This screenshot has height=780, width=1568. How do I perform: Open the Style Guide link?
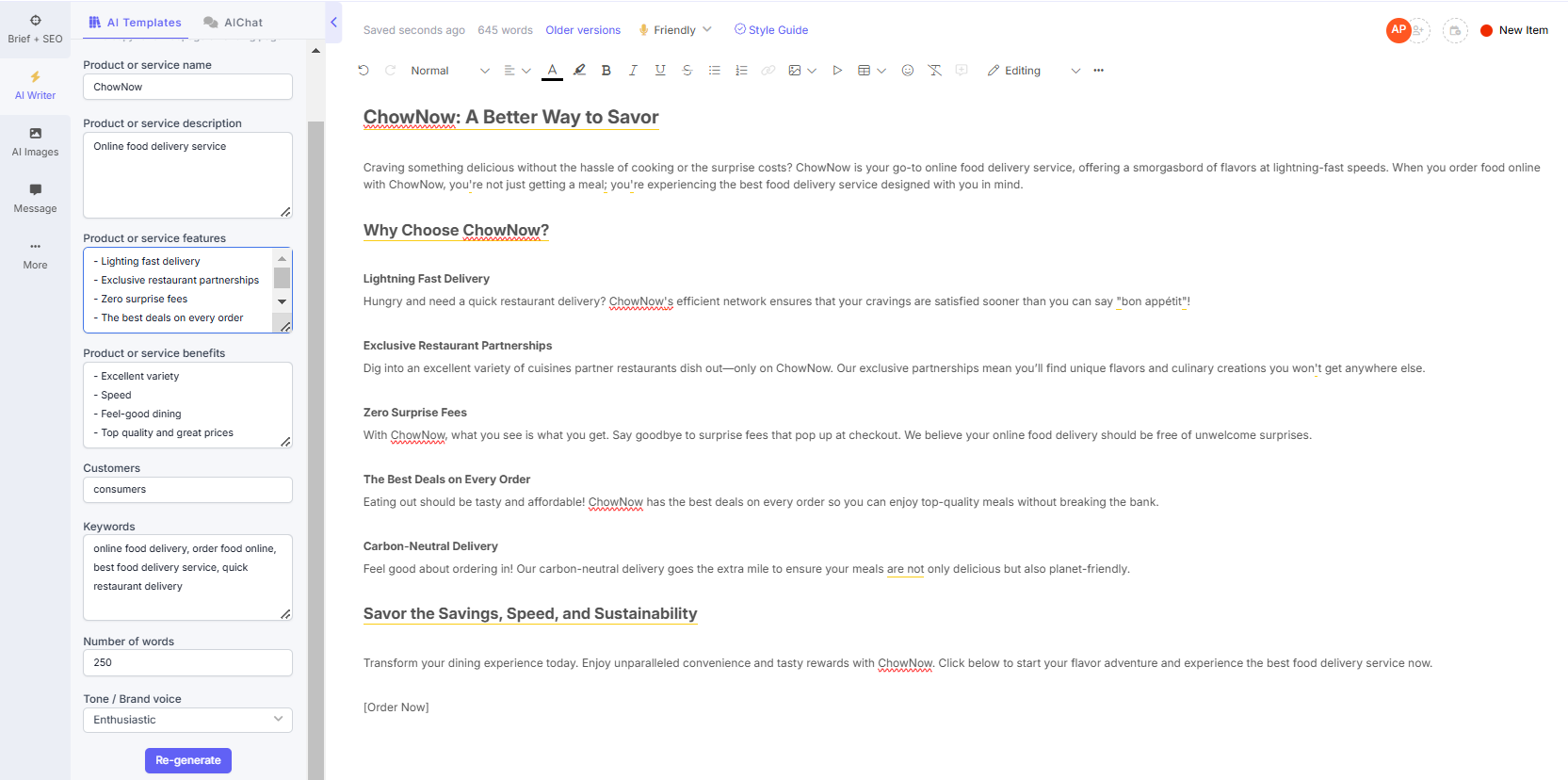click(x=771, y=30)
